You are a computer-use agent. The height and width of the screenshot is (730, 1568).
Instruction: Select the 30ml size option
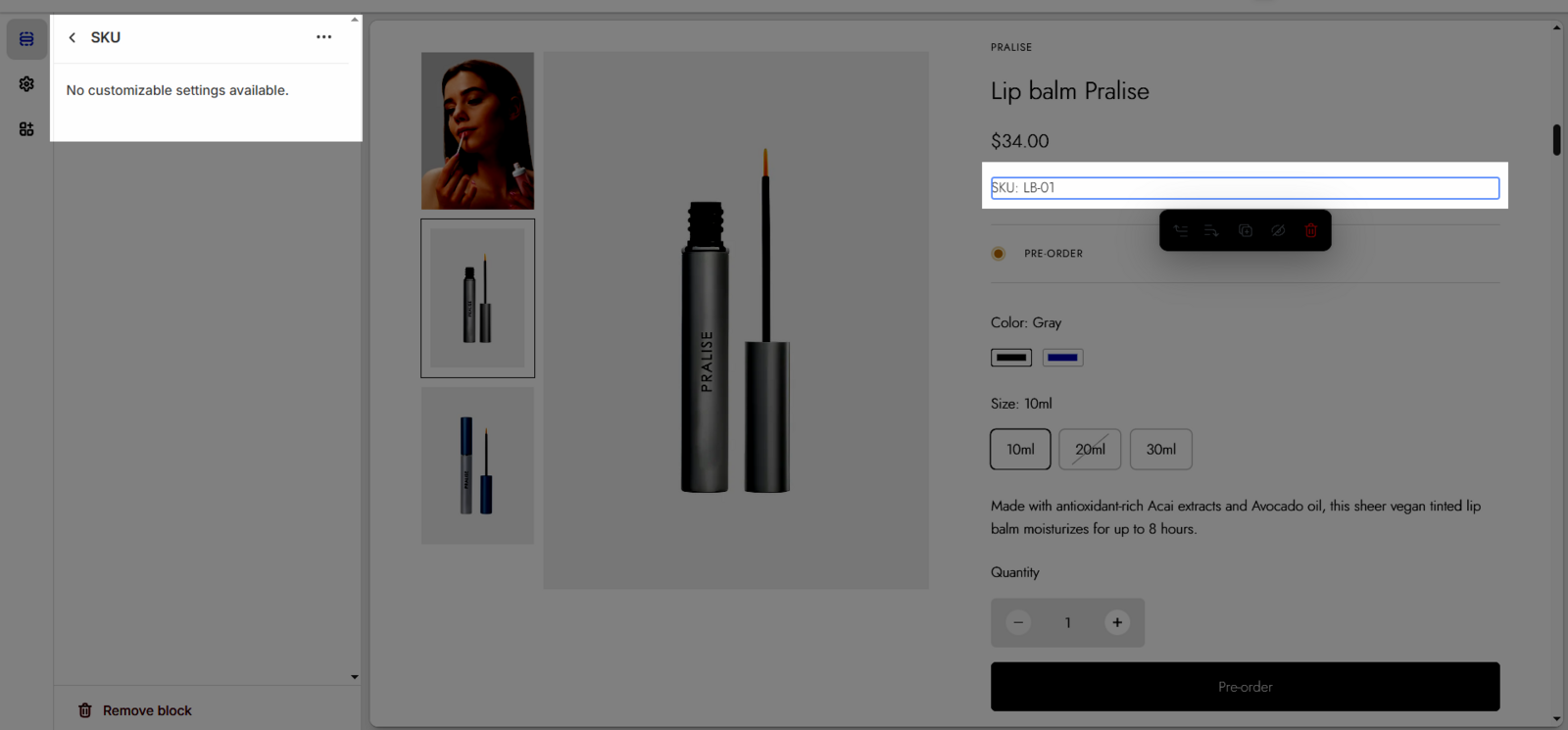[1160, 449]
